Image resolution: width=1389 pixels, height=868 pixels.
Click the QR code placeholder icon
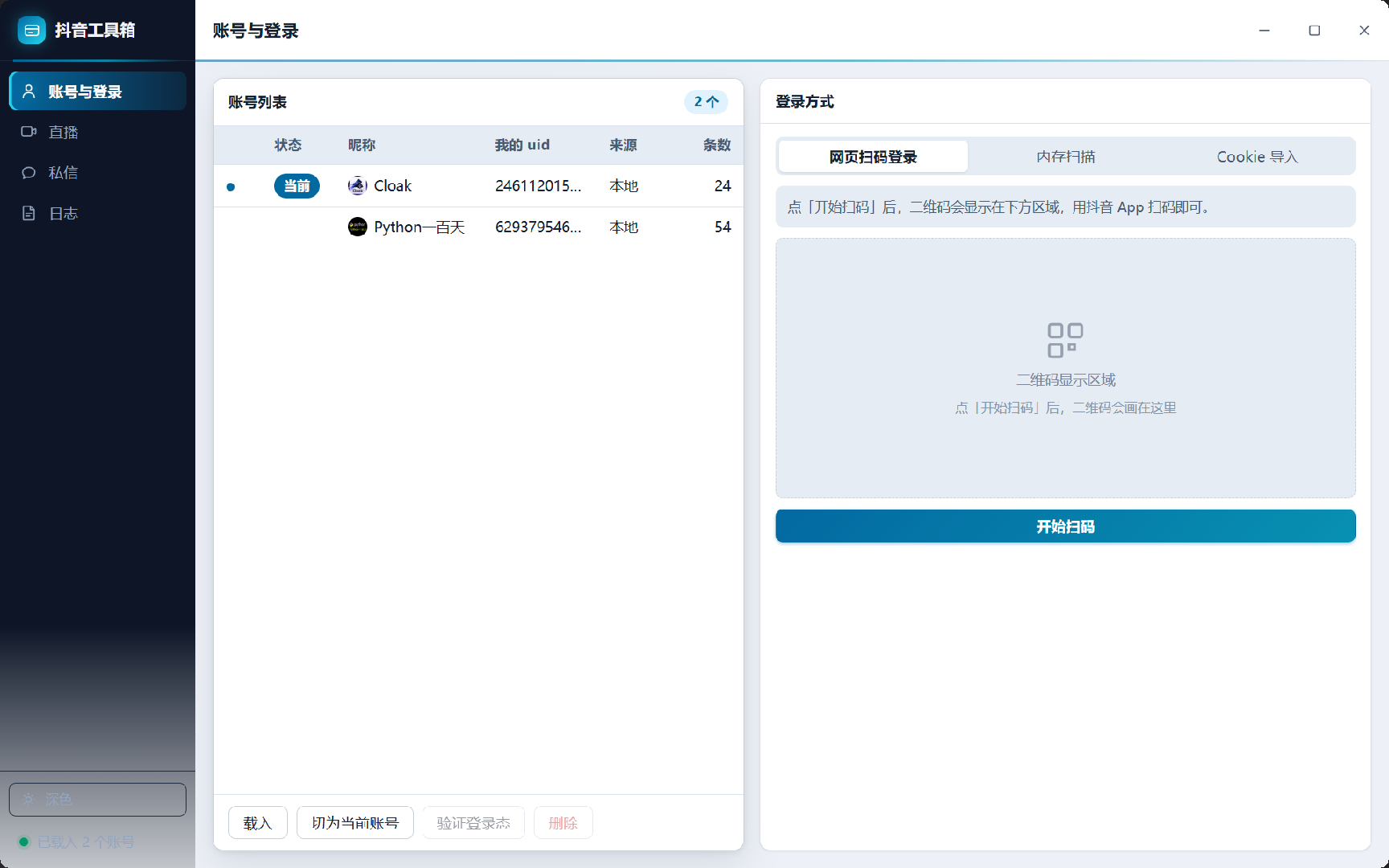click(1065, 340)
